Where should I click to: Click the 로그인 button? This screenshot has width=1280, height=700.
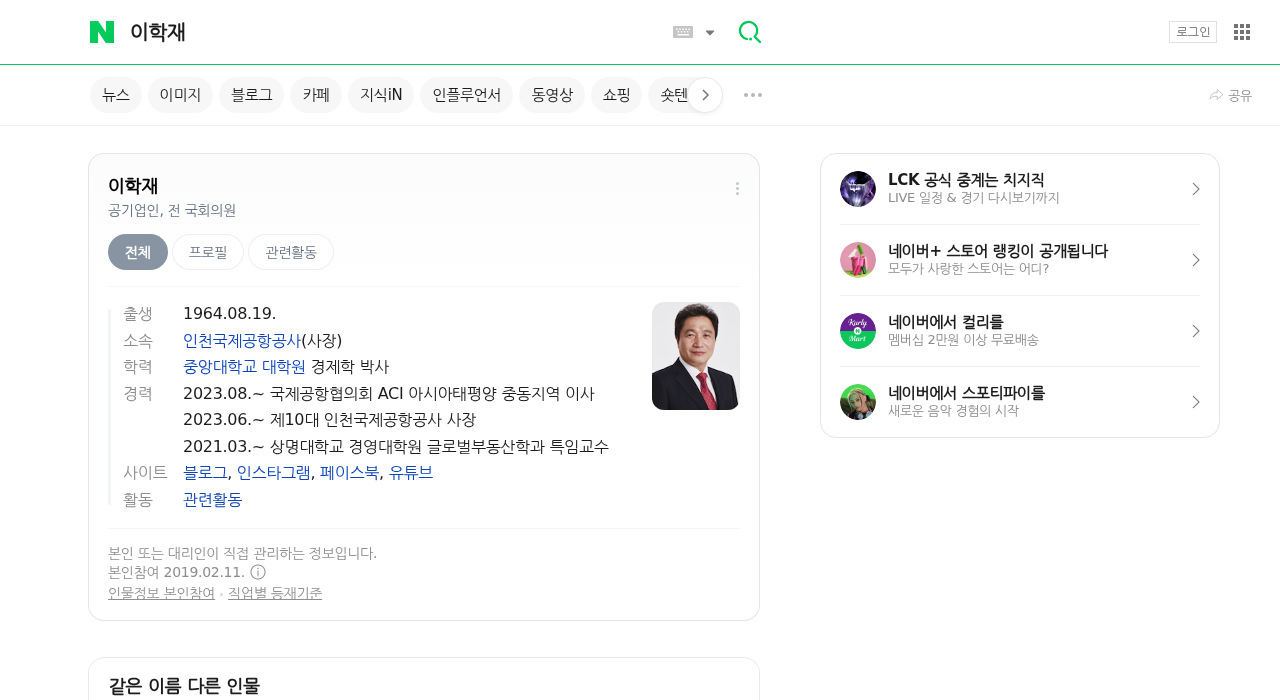(1193, 31)
